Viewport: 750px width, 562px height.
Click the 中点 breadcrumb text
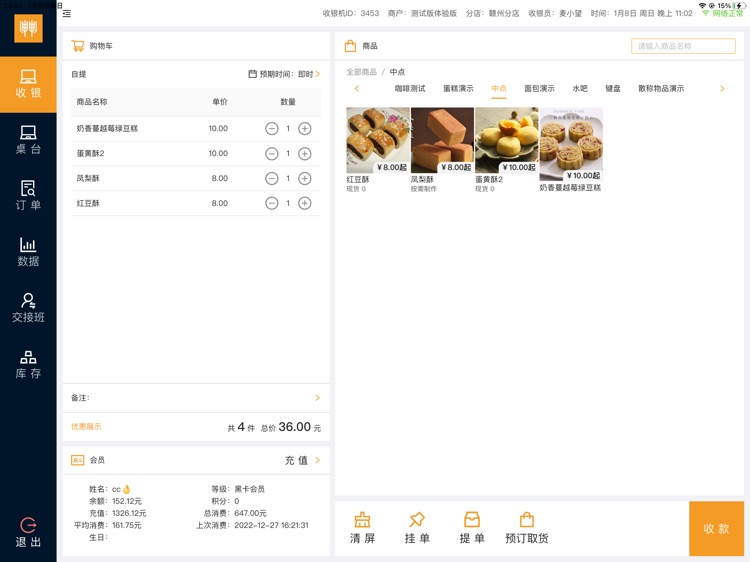coord(397,72)
